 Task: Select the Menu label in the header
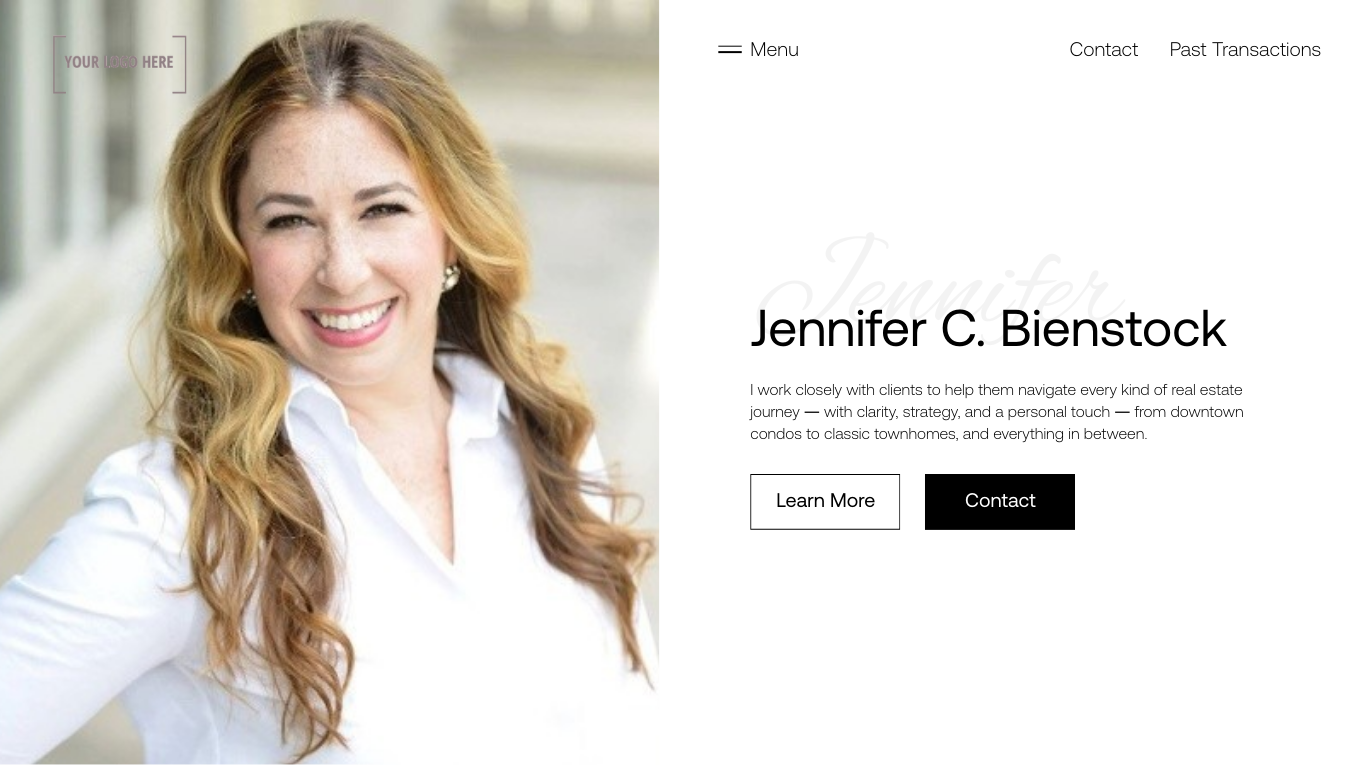click(774, 49)
